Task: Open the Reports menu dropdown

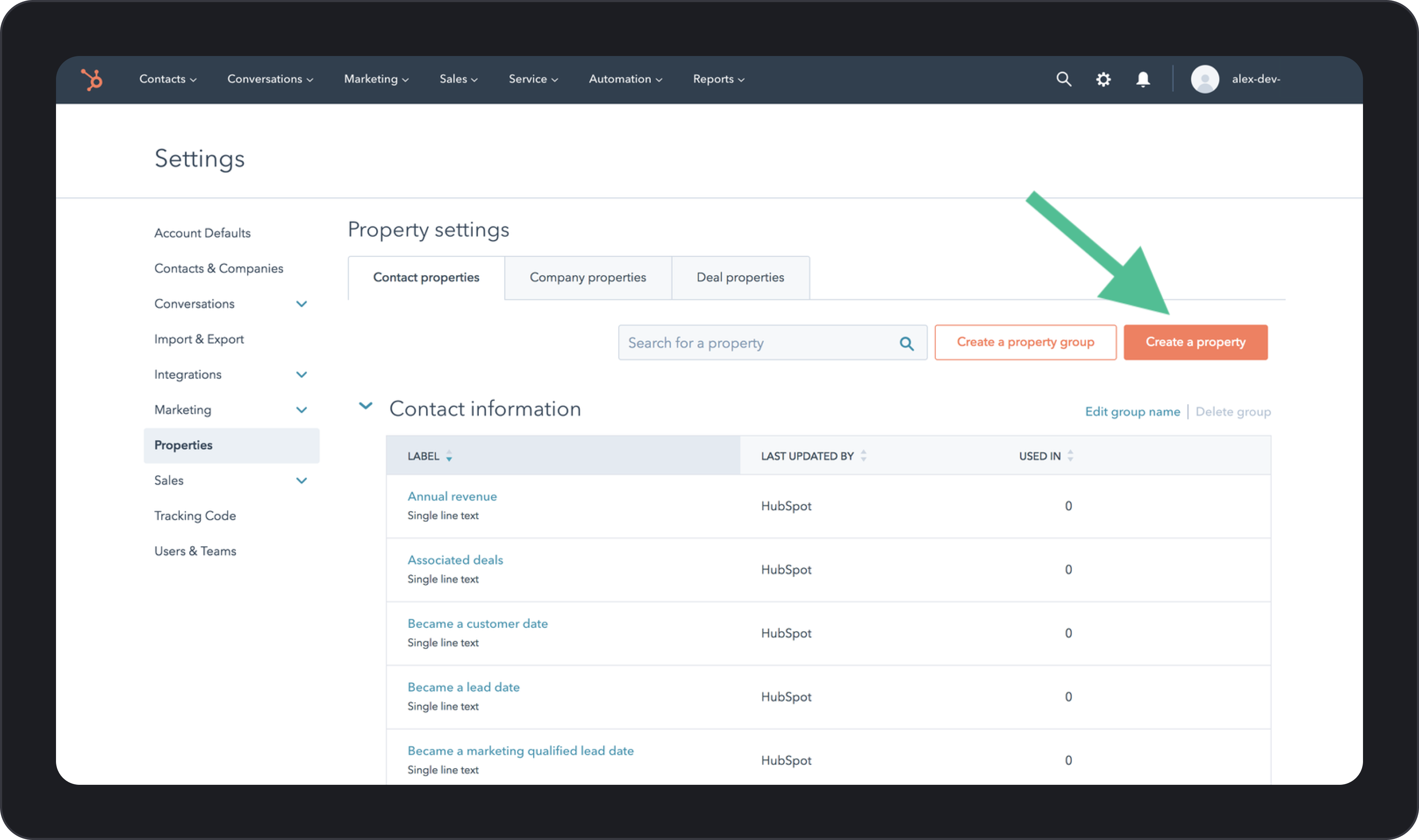Action: 717,79
